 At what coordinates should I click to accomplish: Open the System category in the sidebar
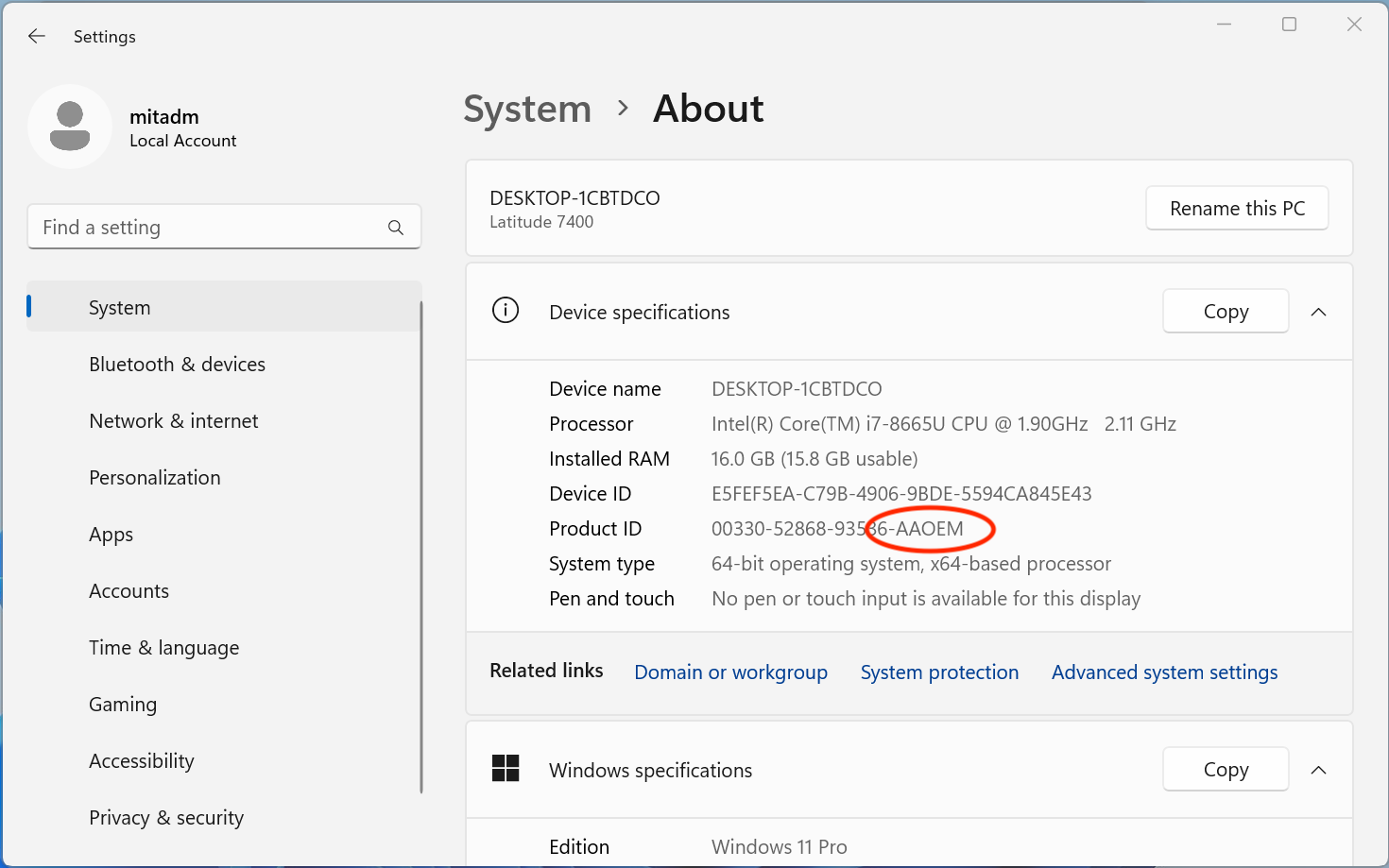(x=224, y=307)
